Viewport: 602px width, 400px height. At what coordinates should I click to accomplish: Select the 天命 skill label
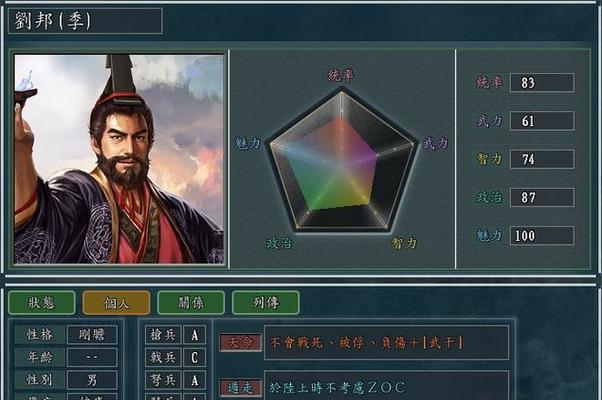coord(241,342)
